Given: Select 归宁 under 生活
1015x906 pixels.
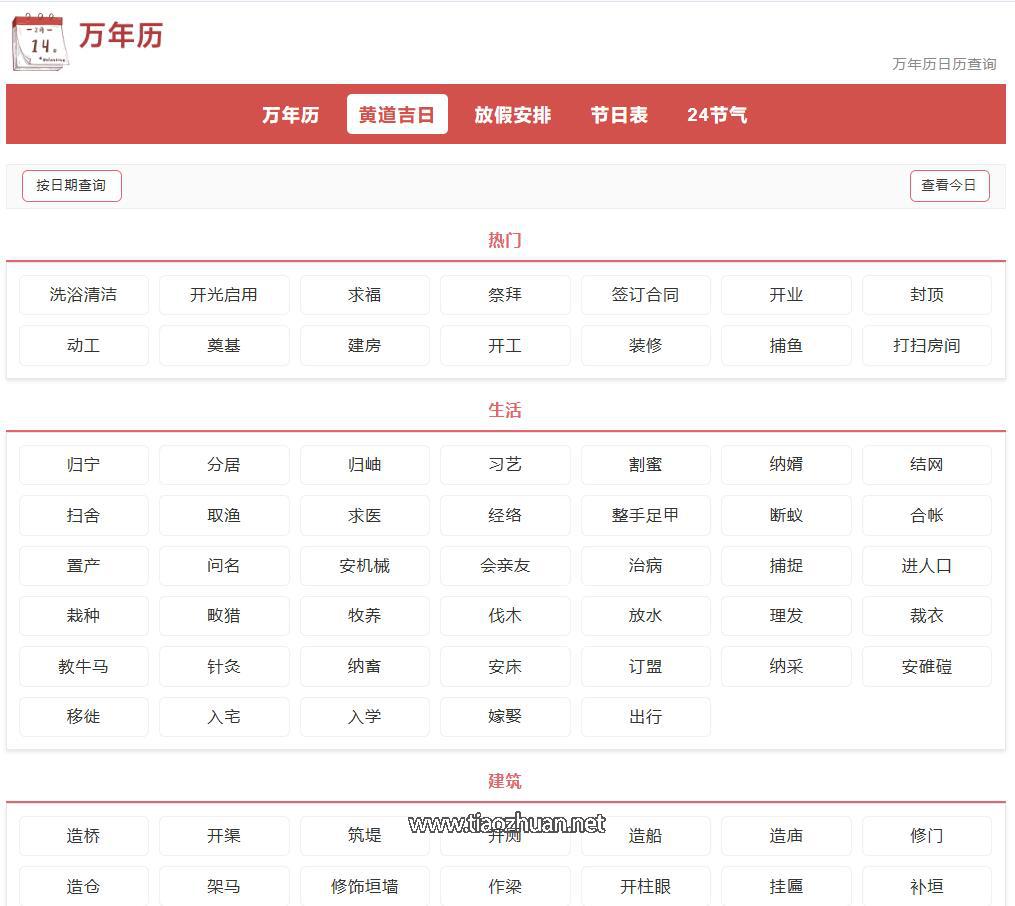Looking at the screenshot, I should [84, 465].
